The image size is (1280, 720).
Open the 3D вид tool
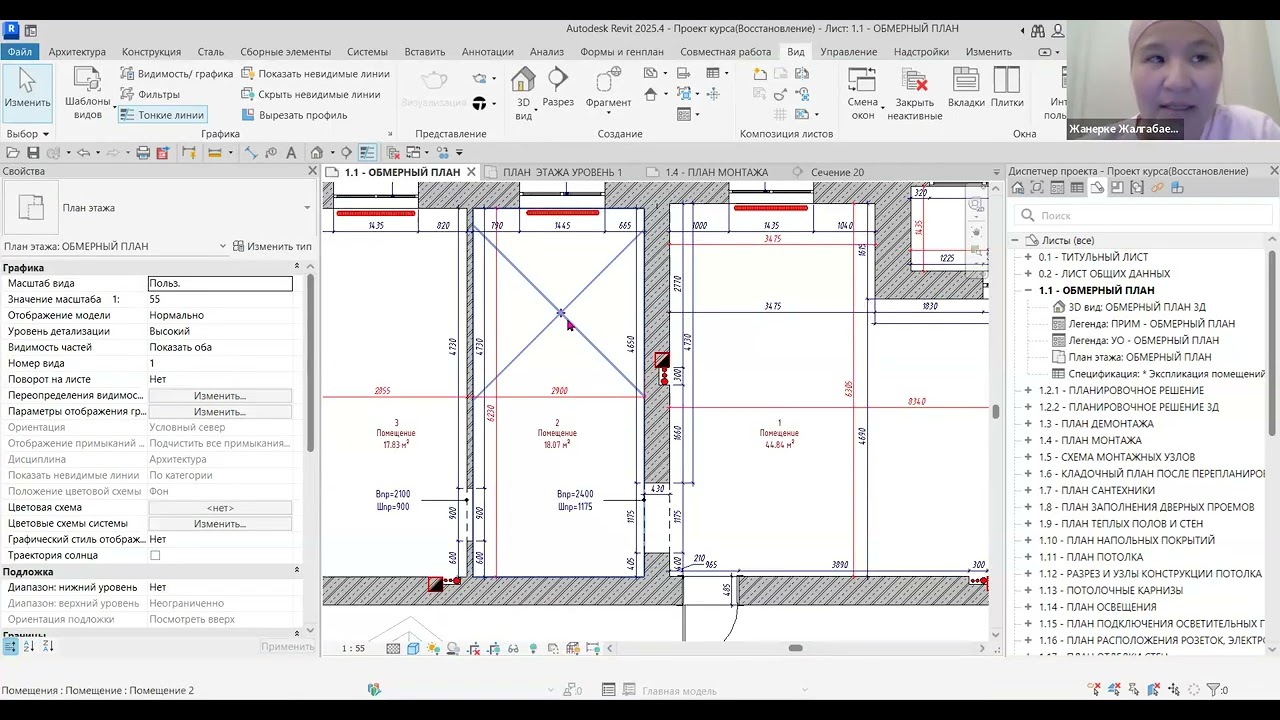tap(523, 93)
